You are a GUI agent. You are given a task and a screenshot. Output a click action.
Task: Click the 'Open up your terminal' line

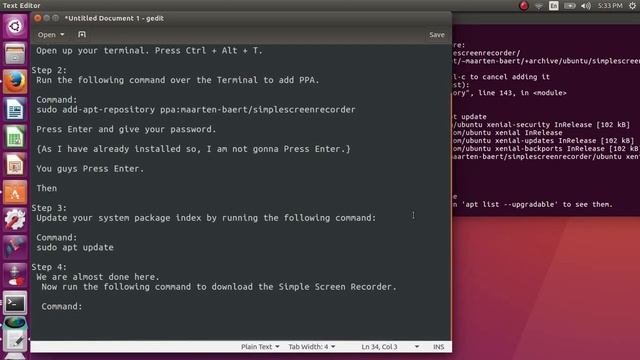pos(149,51)
